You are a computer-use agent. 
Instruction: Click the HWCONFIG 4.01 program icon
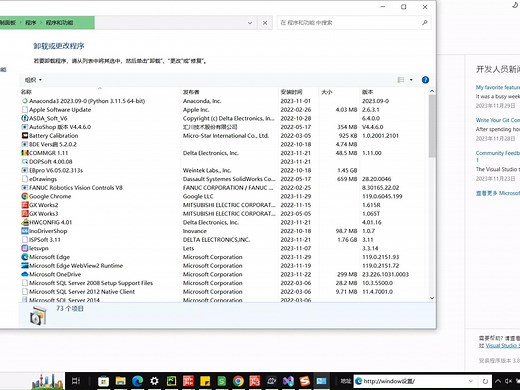pos(25,222)
